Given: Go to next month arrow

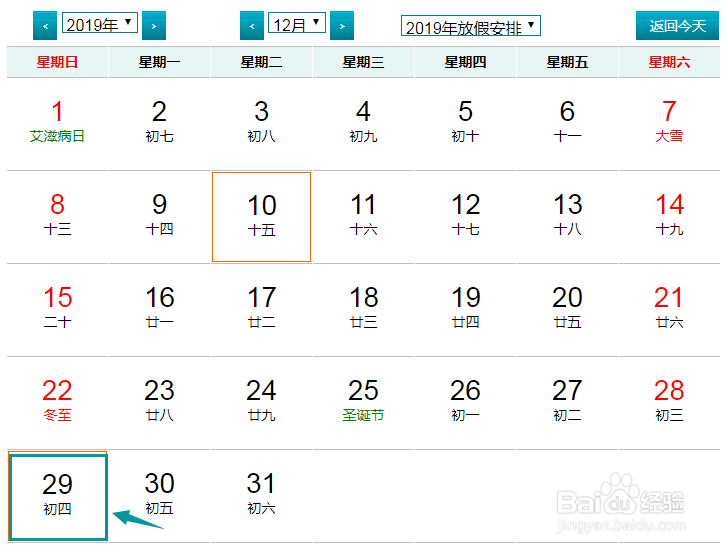Looking at the screenshot, I should [342, 26].
